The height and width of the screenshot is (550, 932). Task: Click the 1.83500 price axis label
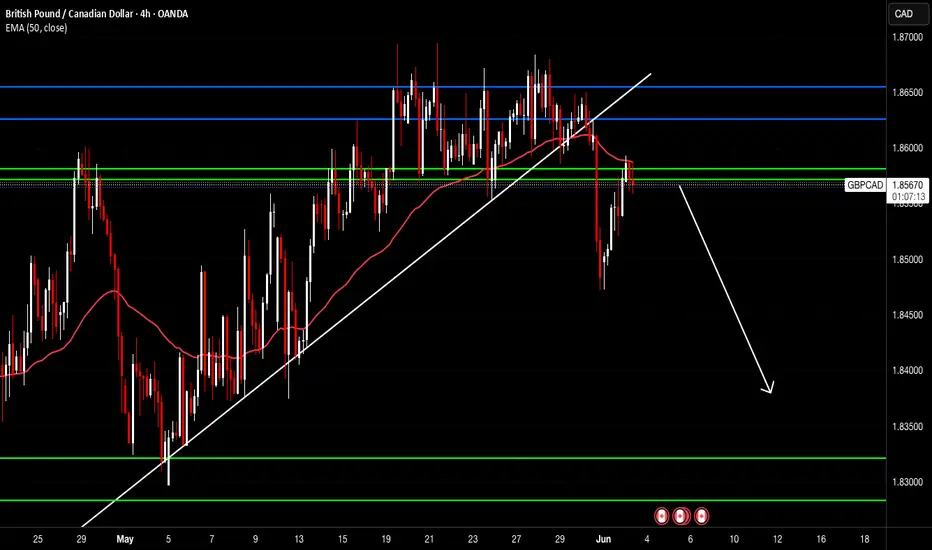point(908,427)
